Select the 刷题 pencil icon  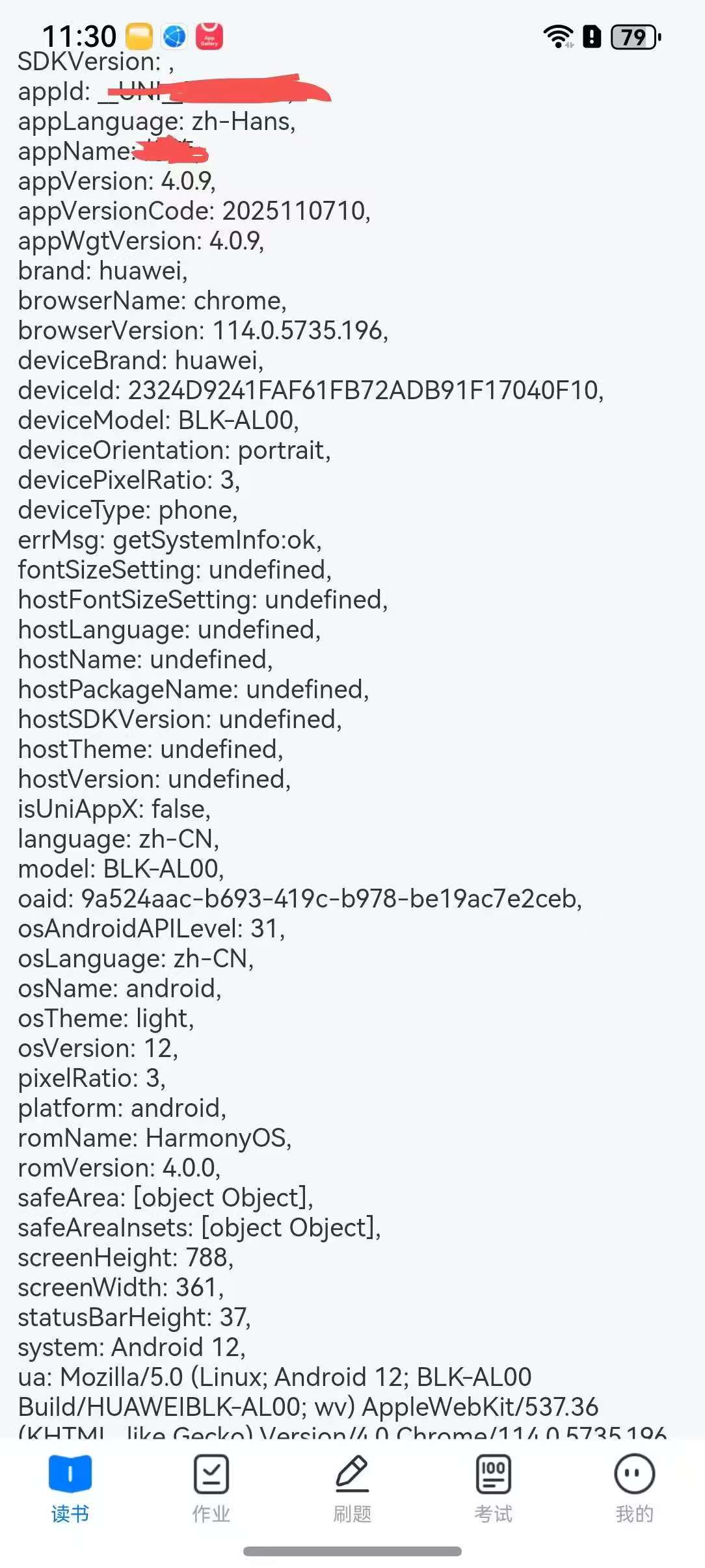(352, 1474)
